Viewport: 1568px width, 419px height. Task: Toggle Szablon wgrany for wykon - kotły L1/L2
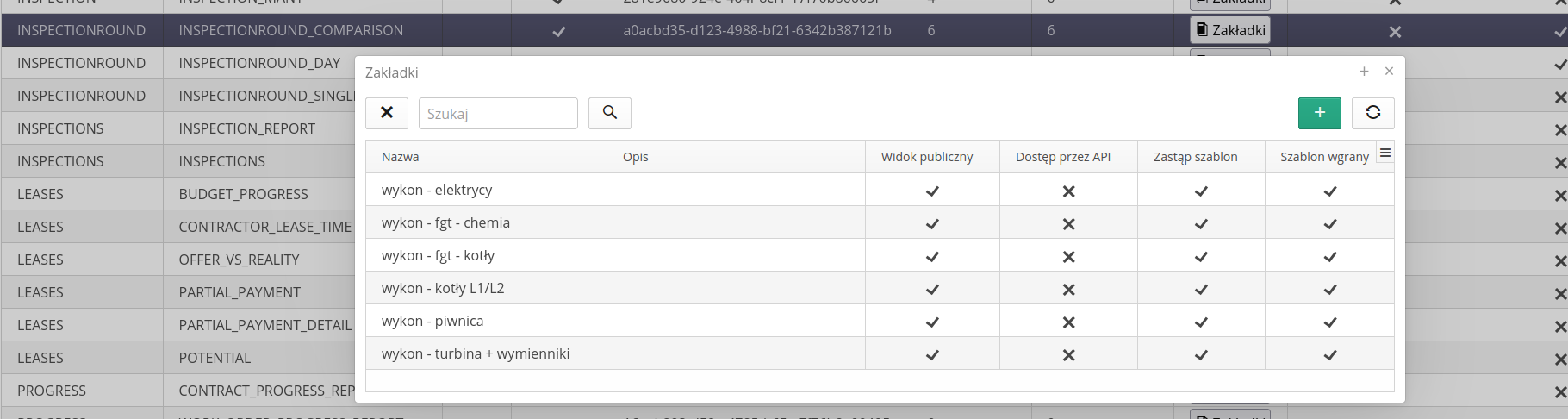[x=1330, y=289]
